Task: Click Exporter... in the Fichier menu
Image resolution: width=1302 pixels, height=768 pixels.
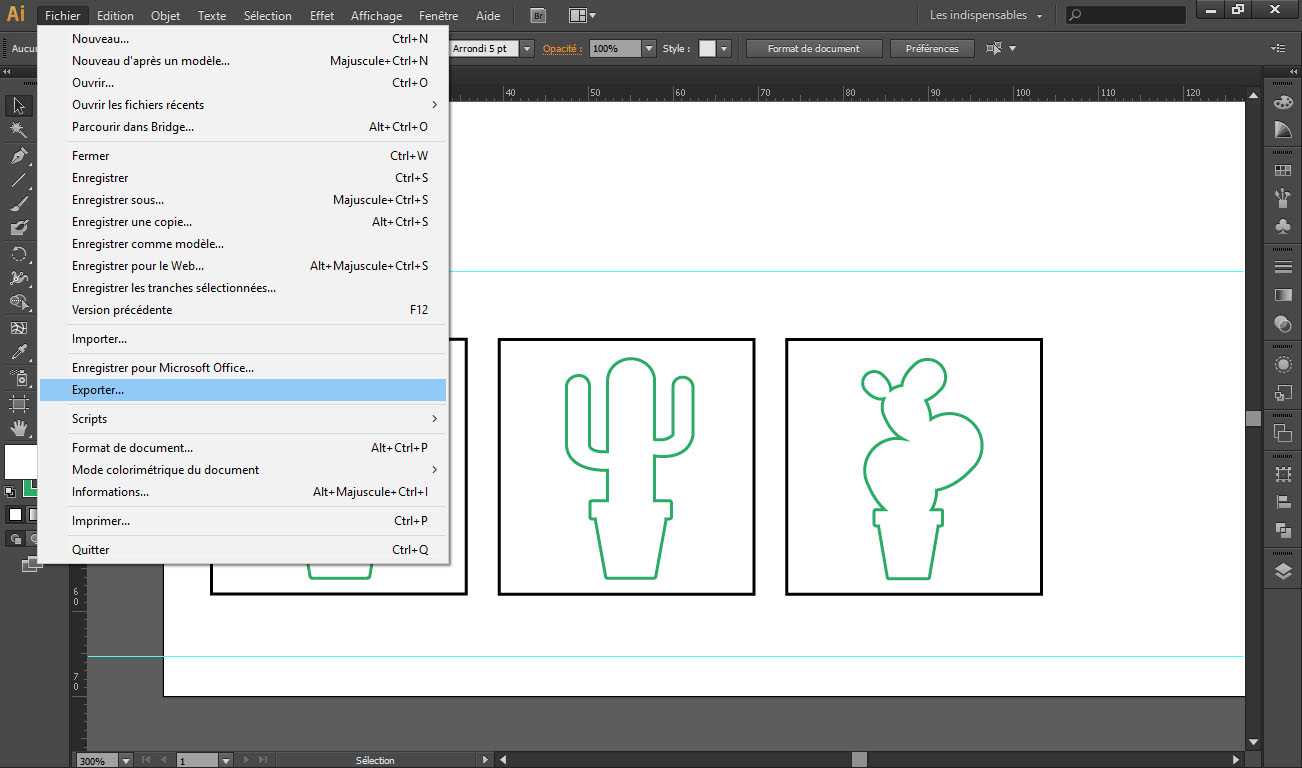Action: coord(98,390)
